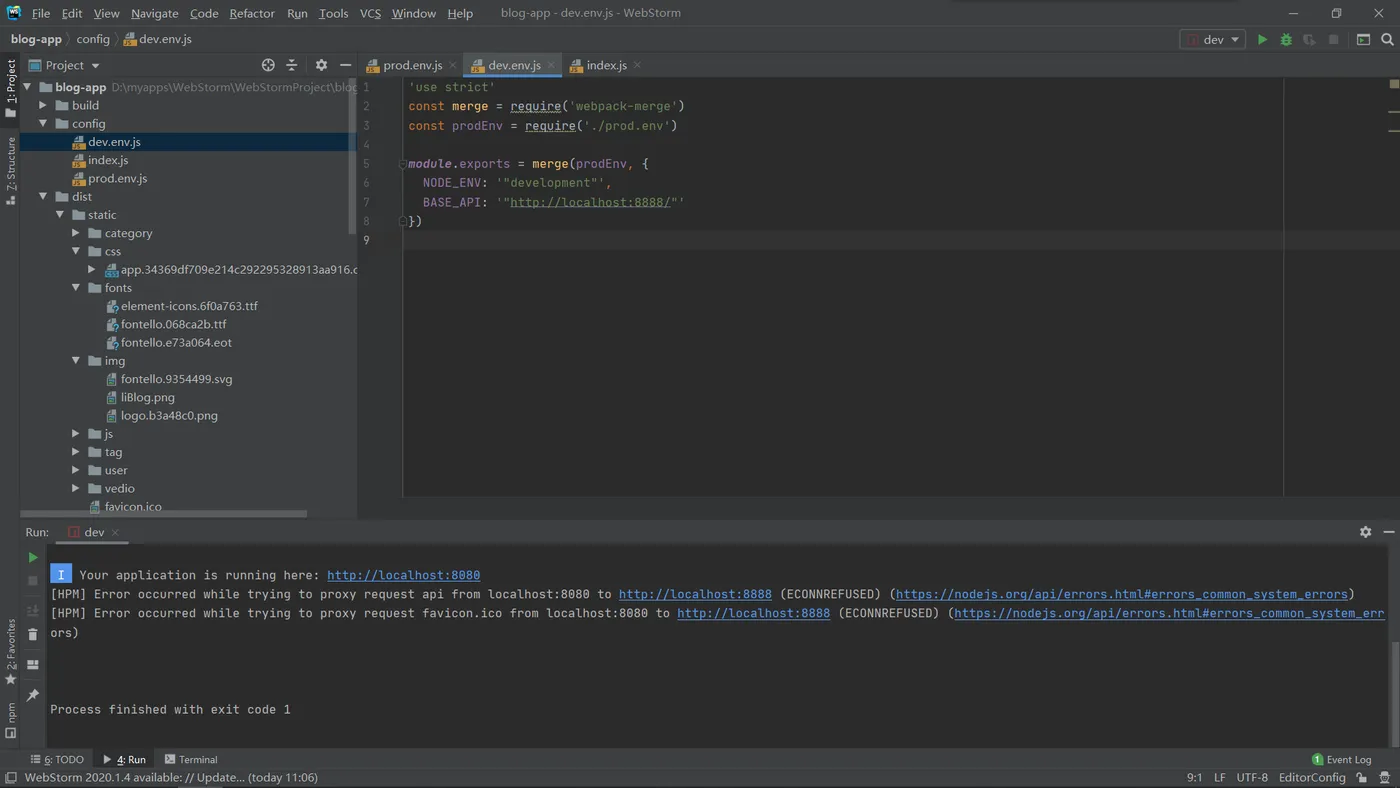Close the dev.env.js editor tab
Image resolution: width=1400 pixels, height=788 pixels.
[551, 65]
